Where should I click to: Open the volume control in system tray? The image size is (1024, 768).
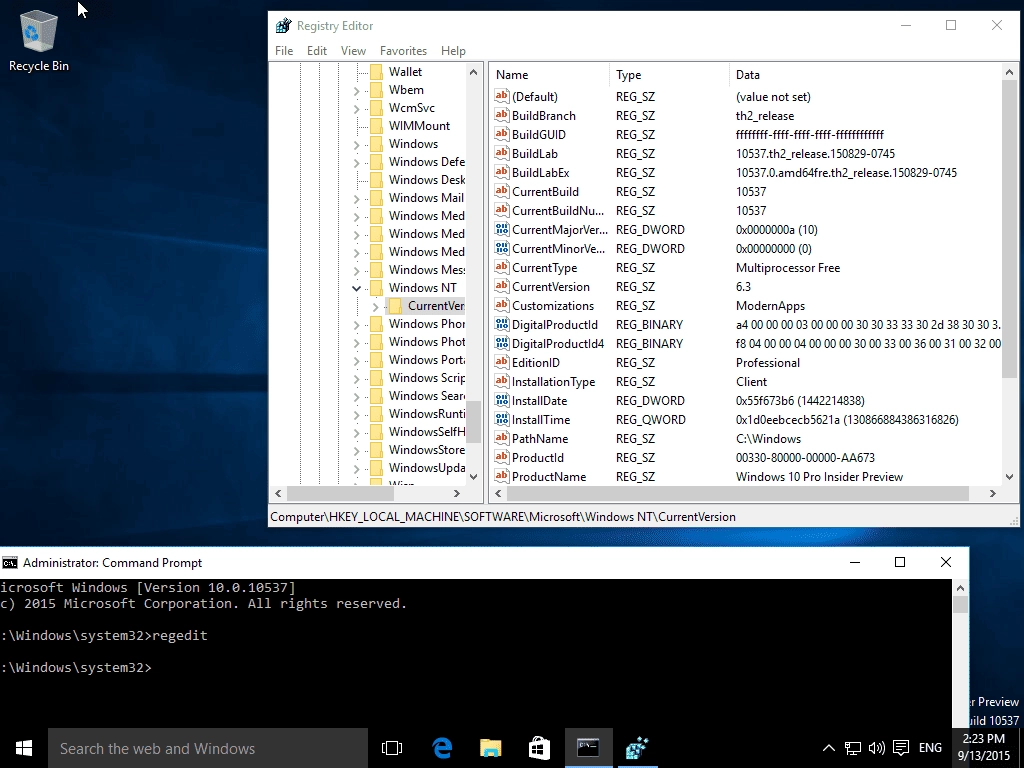coord(876,748)
